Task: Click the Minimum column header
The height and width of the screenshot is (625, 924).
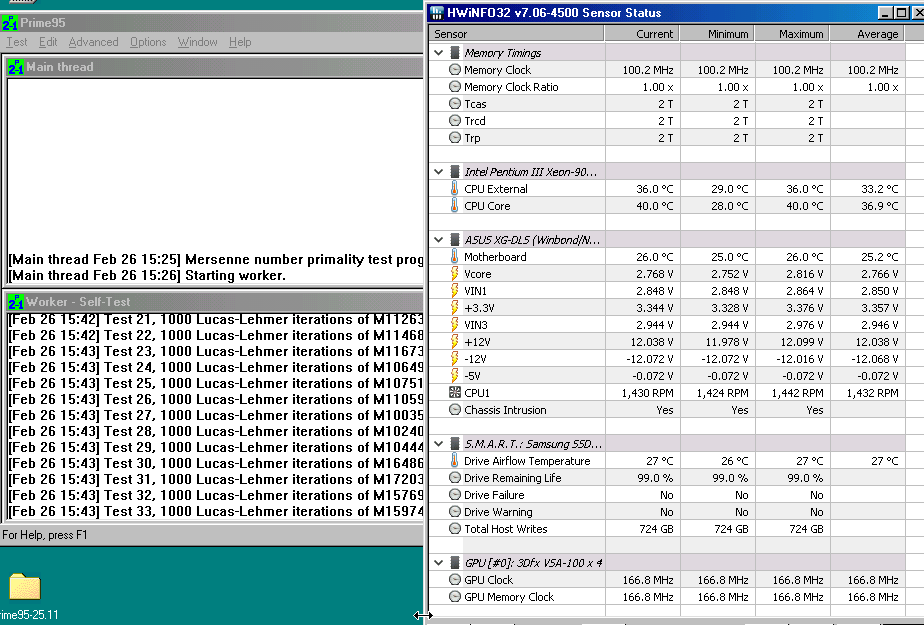Action: click(717, 34)
